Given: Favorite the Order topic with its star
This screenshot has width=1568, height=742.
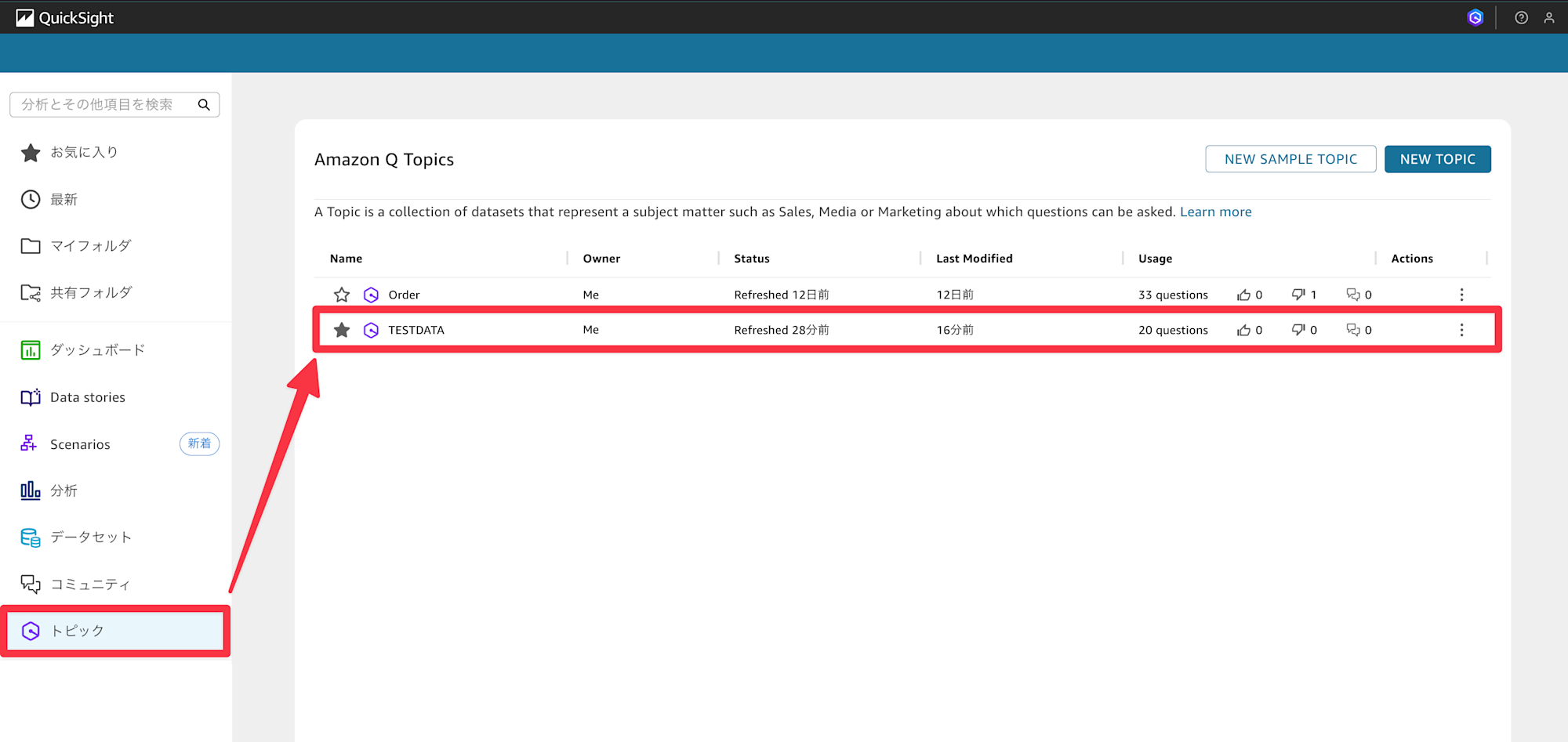Looking at the screenshot, I should coord(342,295).
